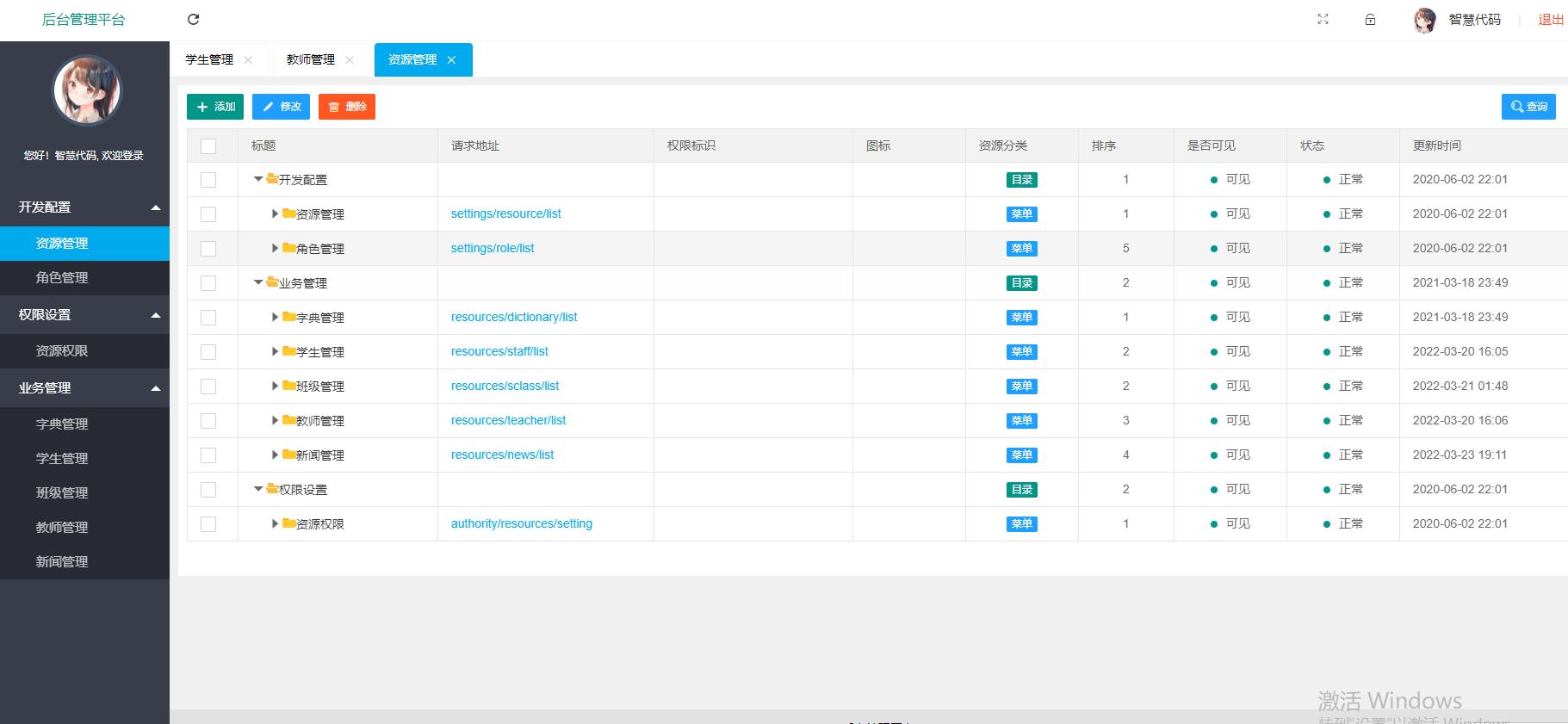Open the user avatar in header
1568x724 pixels.
[1425, 20]
